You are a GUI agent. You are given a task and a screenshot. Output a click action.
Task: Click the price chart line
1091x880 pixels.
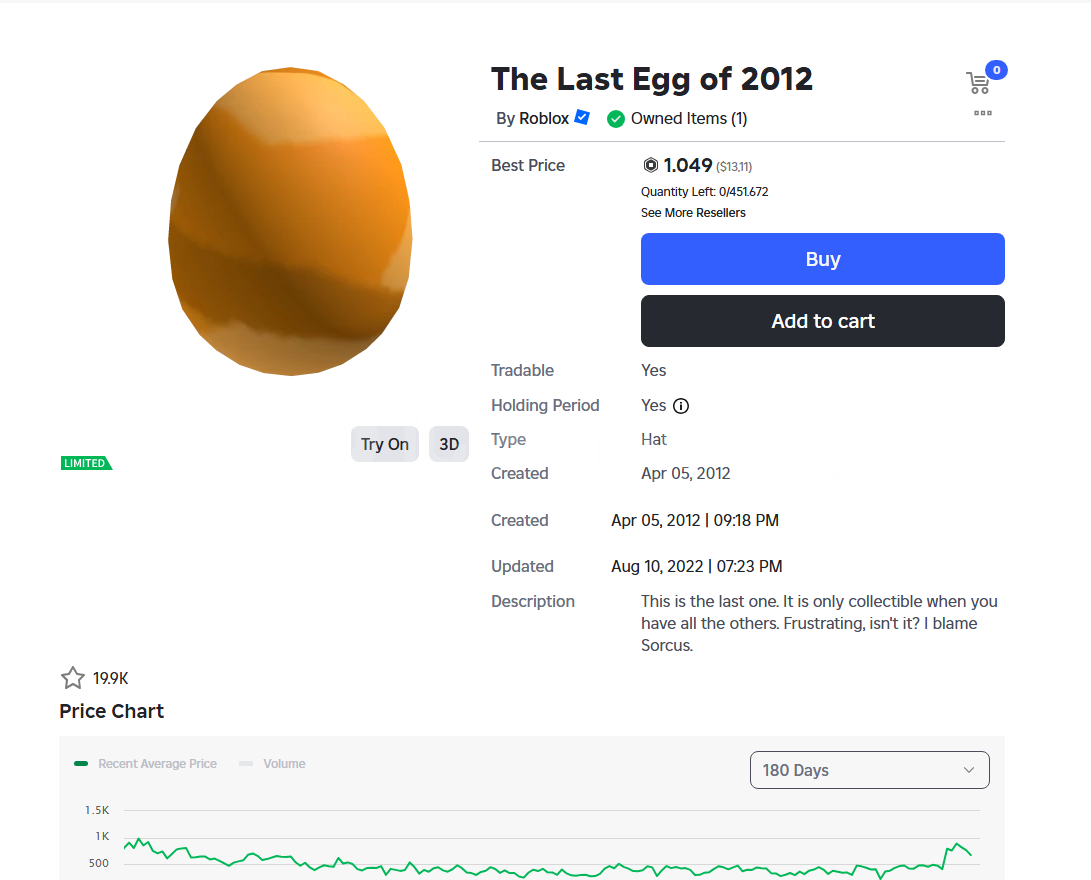coord(548,861)
